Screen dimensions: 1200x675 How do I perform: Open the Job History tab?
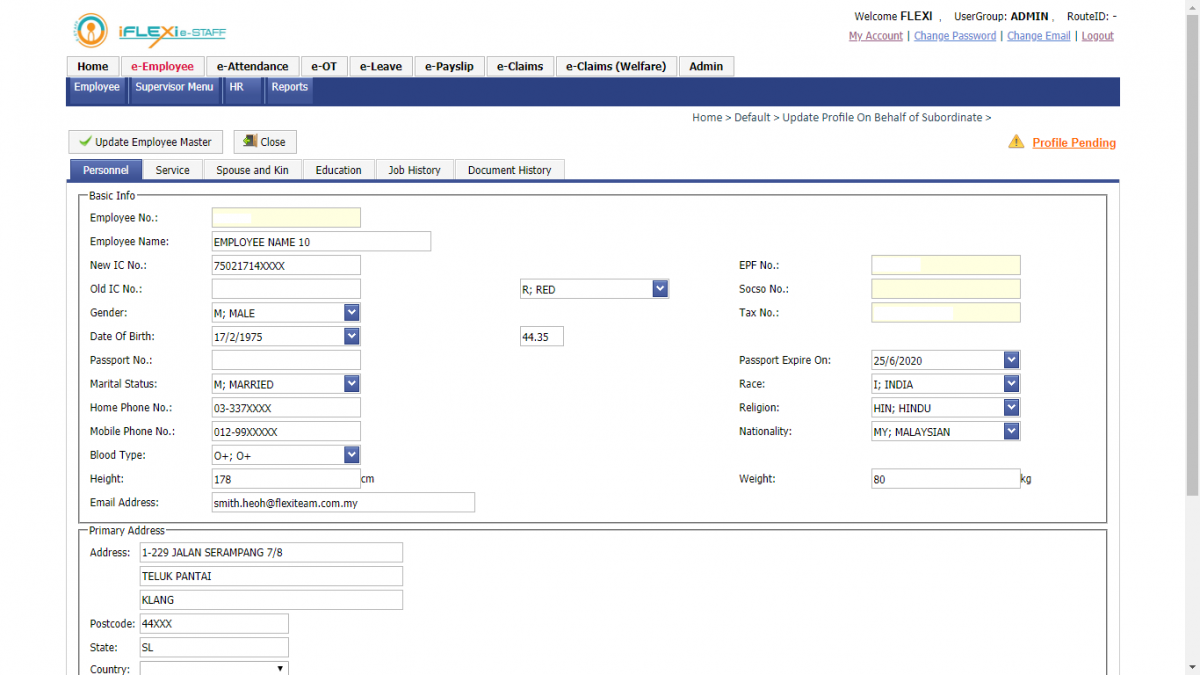point(414,170)
